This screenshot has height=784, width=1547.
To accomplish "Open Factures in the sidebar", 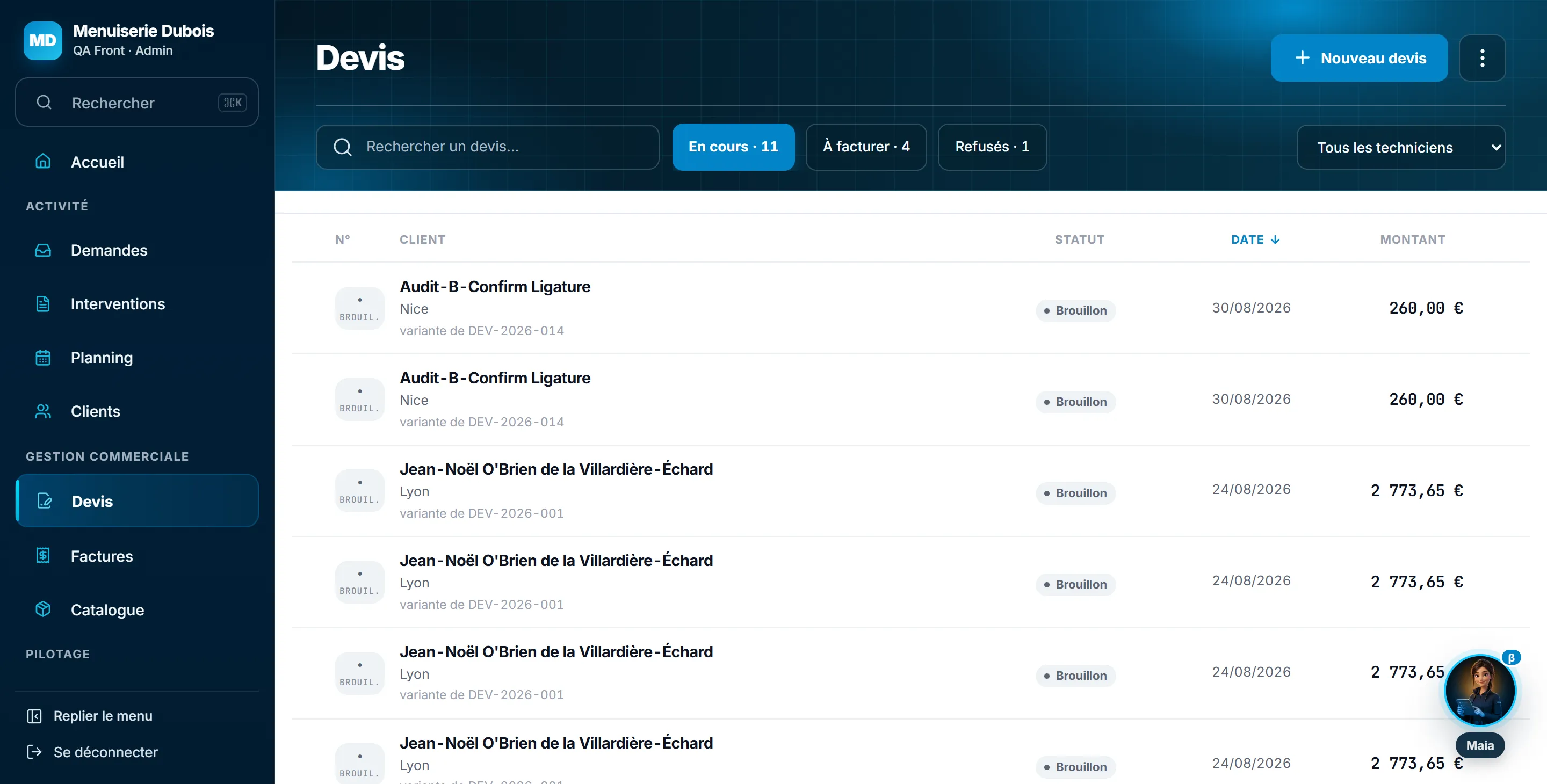I will coord(137,556).
